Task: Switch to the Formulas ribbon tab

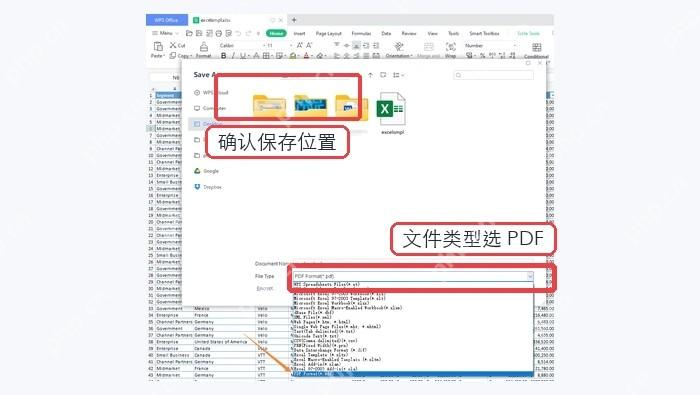Action: tap(361, 33)
